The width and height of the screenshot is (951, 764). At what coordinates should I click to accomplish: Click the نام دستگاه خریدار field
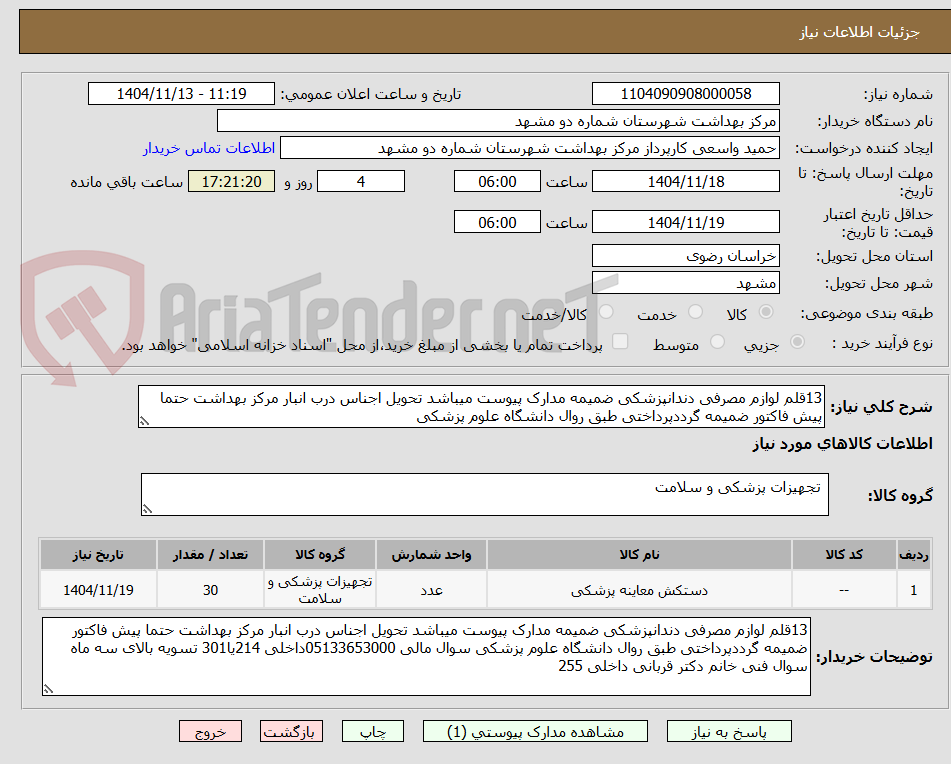[498, 121]
